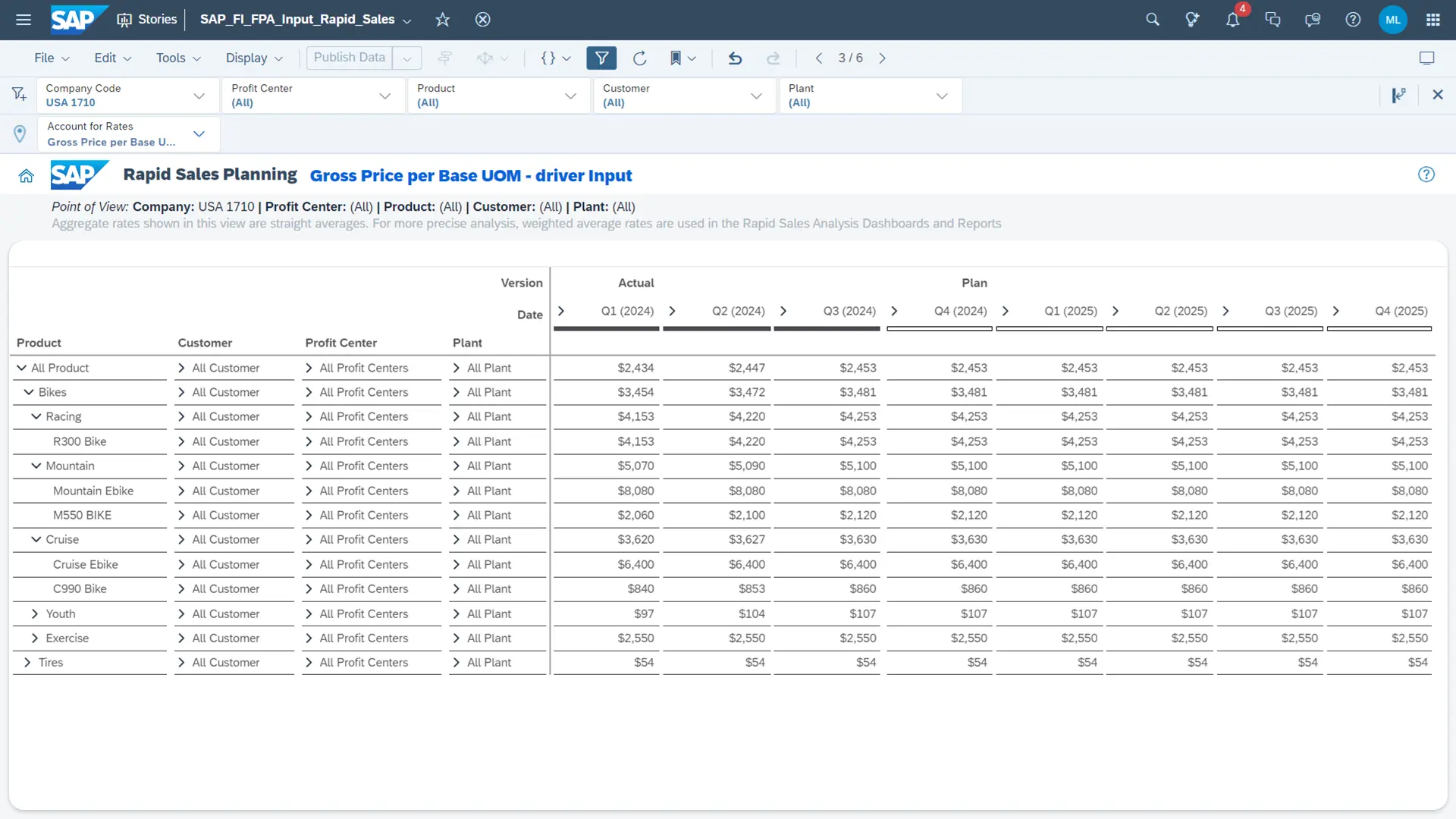Image resolution: width=1456 pixels, height=819 pixels.
Task: Expand All Plant in the All Product row
Action: pyautogui.click(x=457, y=368)
